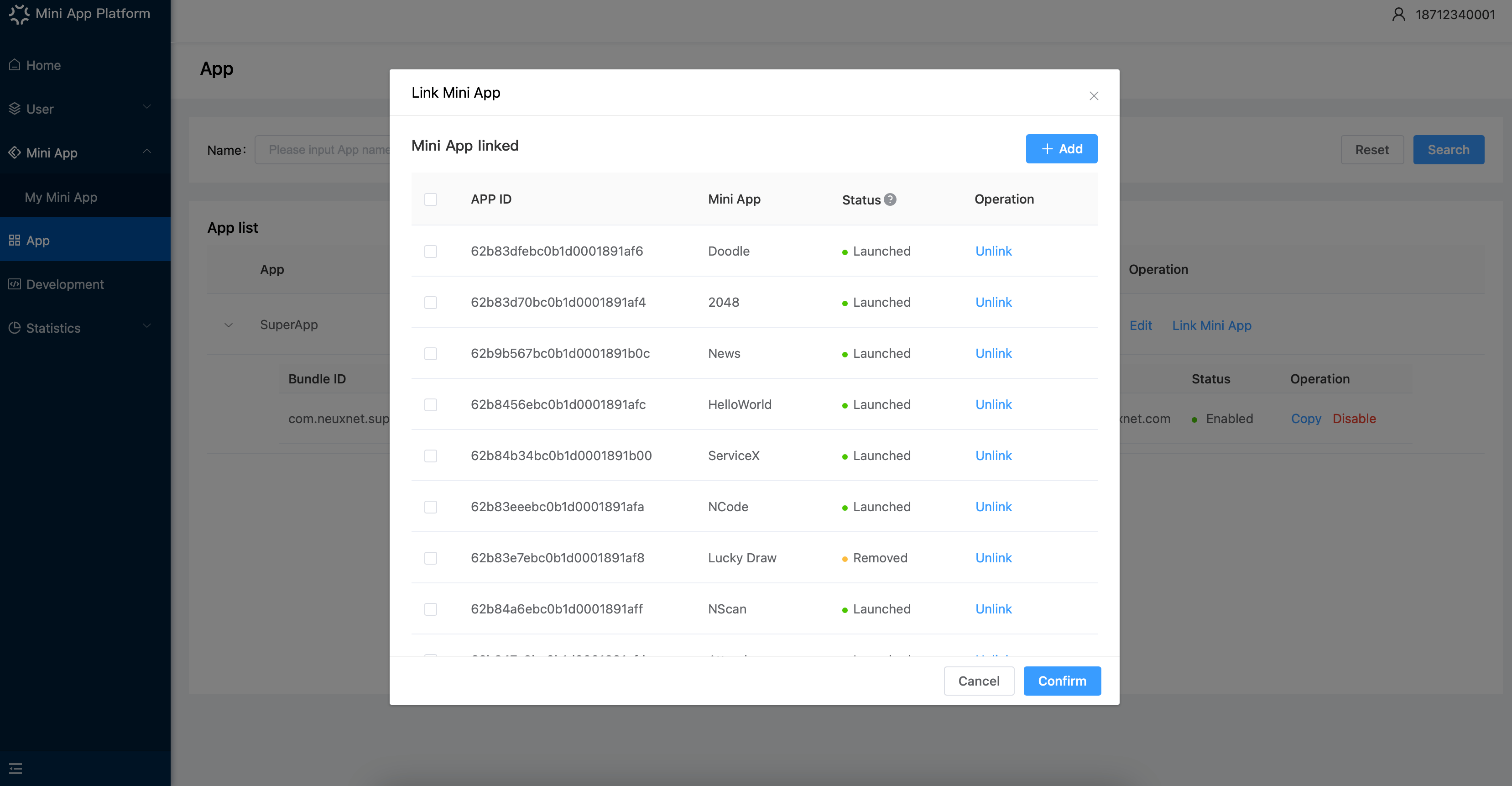This screenshot has width=1512, height=786.
Task: Unlink the ServiceX mini app
Action: point(993,456)
